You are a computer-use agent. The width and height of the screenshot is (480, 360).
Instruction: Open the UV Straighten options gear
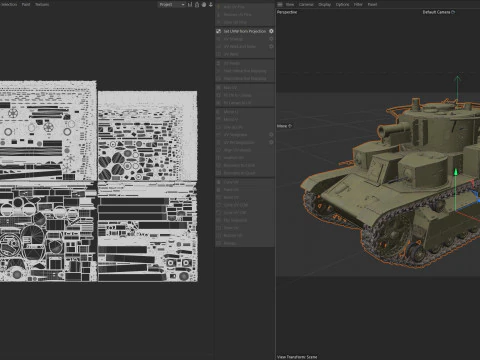click(x=271, y=135)
